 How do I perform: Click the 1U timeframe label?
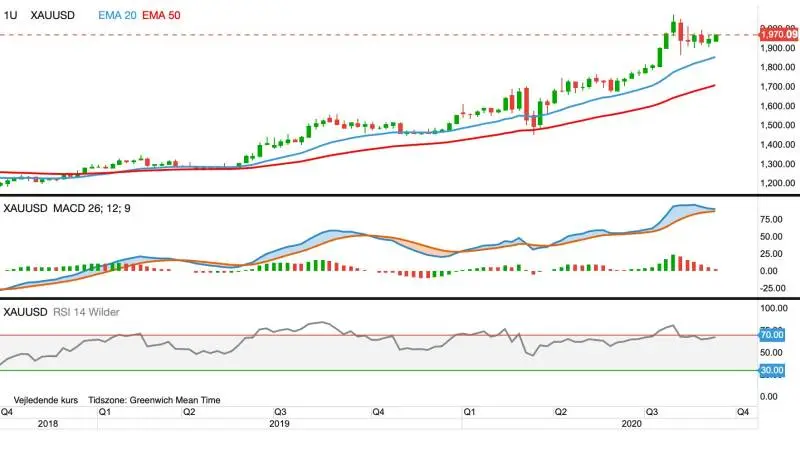pyautogui.click(x=10, y=15)
